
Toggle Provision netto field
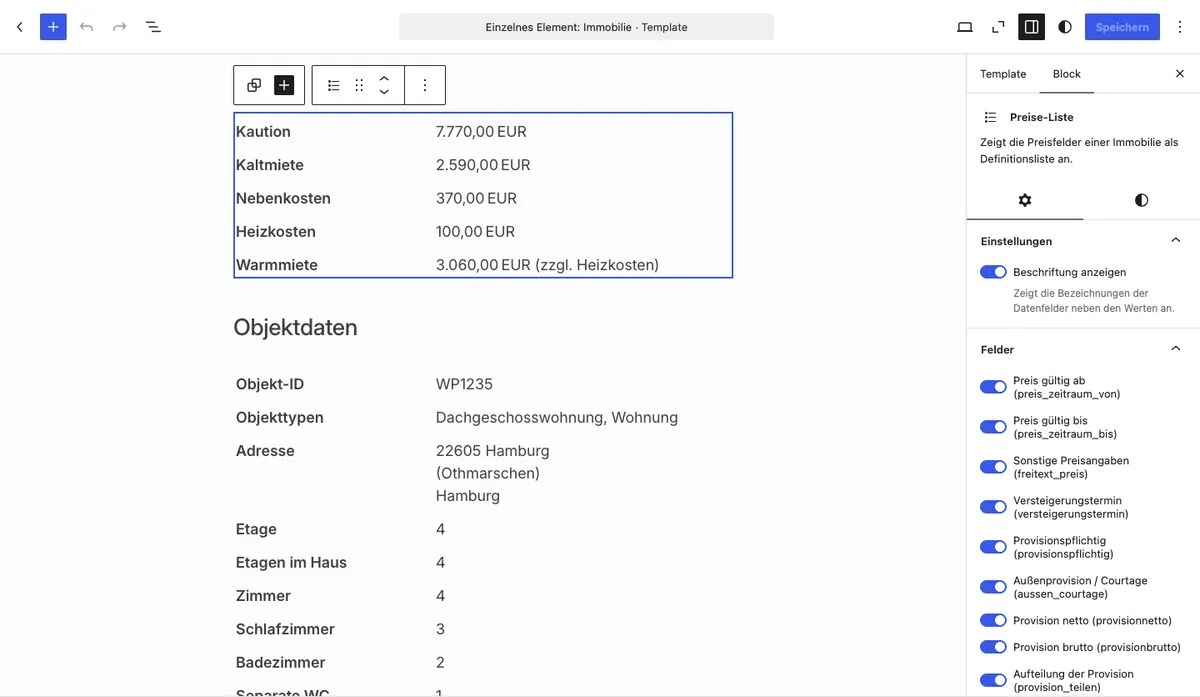993,620
